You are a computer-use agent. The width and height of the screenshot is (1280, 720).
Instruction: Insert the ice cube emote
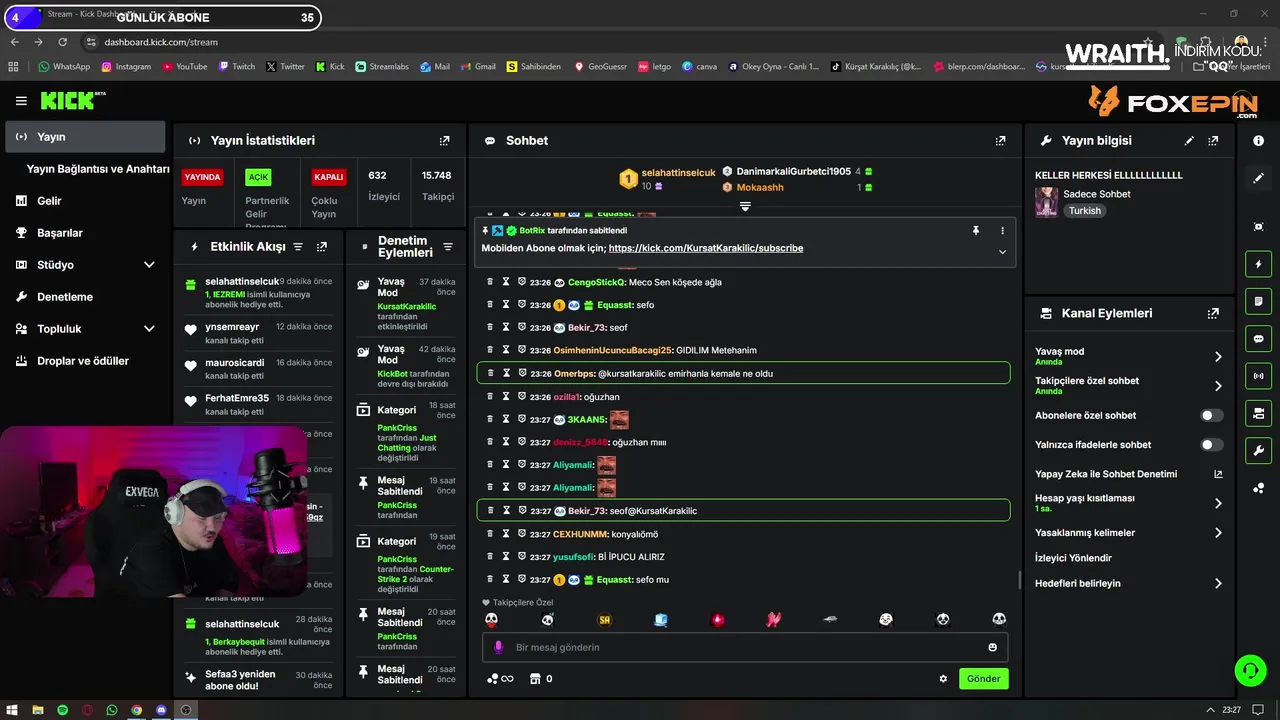660,620
